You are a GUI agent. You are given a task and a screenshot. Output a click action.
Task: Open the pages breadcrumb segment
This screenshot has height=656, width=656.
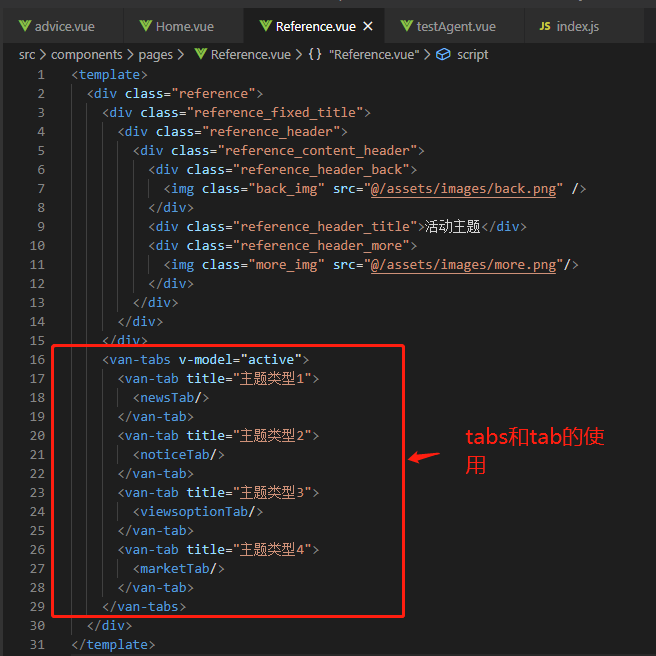pos(155,54)
